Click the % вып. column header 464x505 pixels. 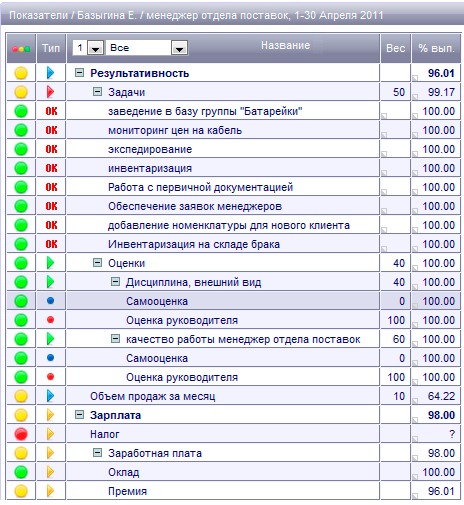pos(436,48)
